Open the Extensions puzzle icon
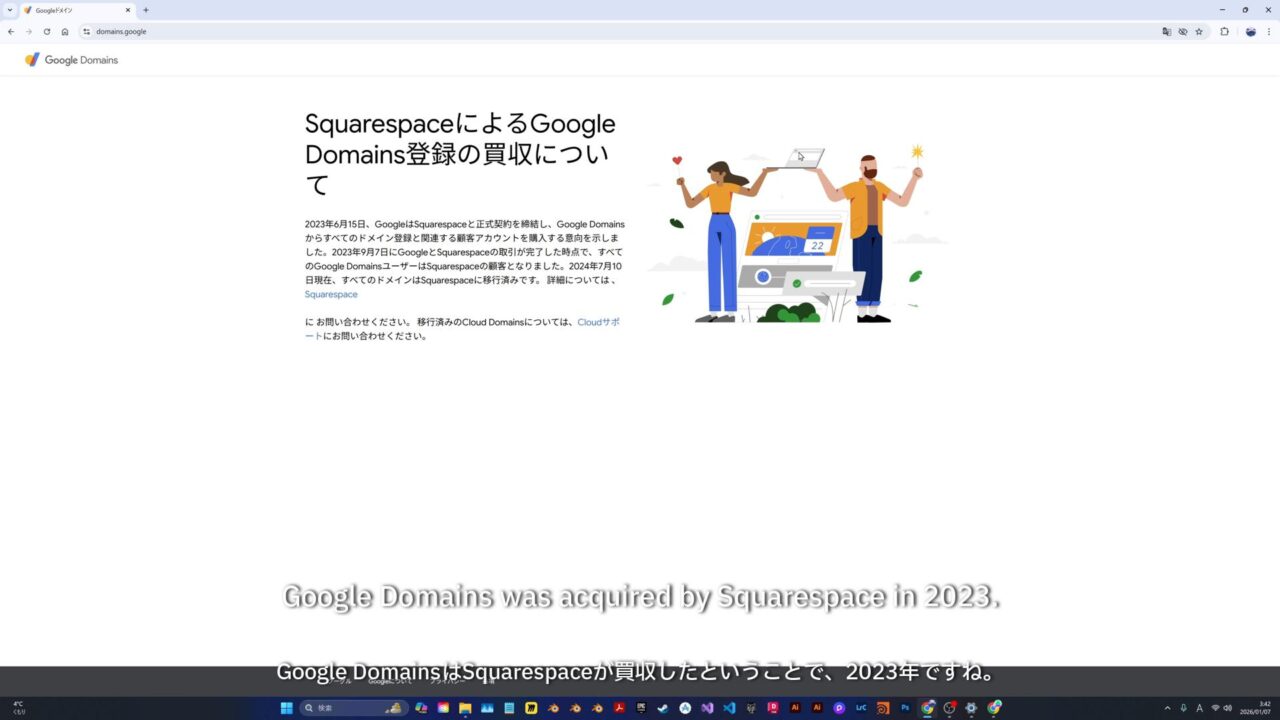 click(x=1224, y=32)
